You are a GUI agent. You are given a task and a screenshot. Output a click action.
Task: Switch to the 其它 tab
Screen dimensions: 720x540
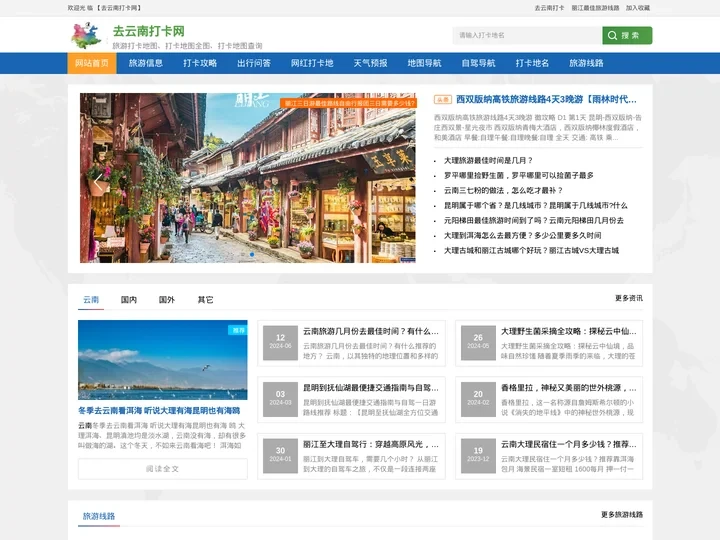205,300
